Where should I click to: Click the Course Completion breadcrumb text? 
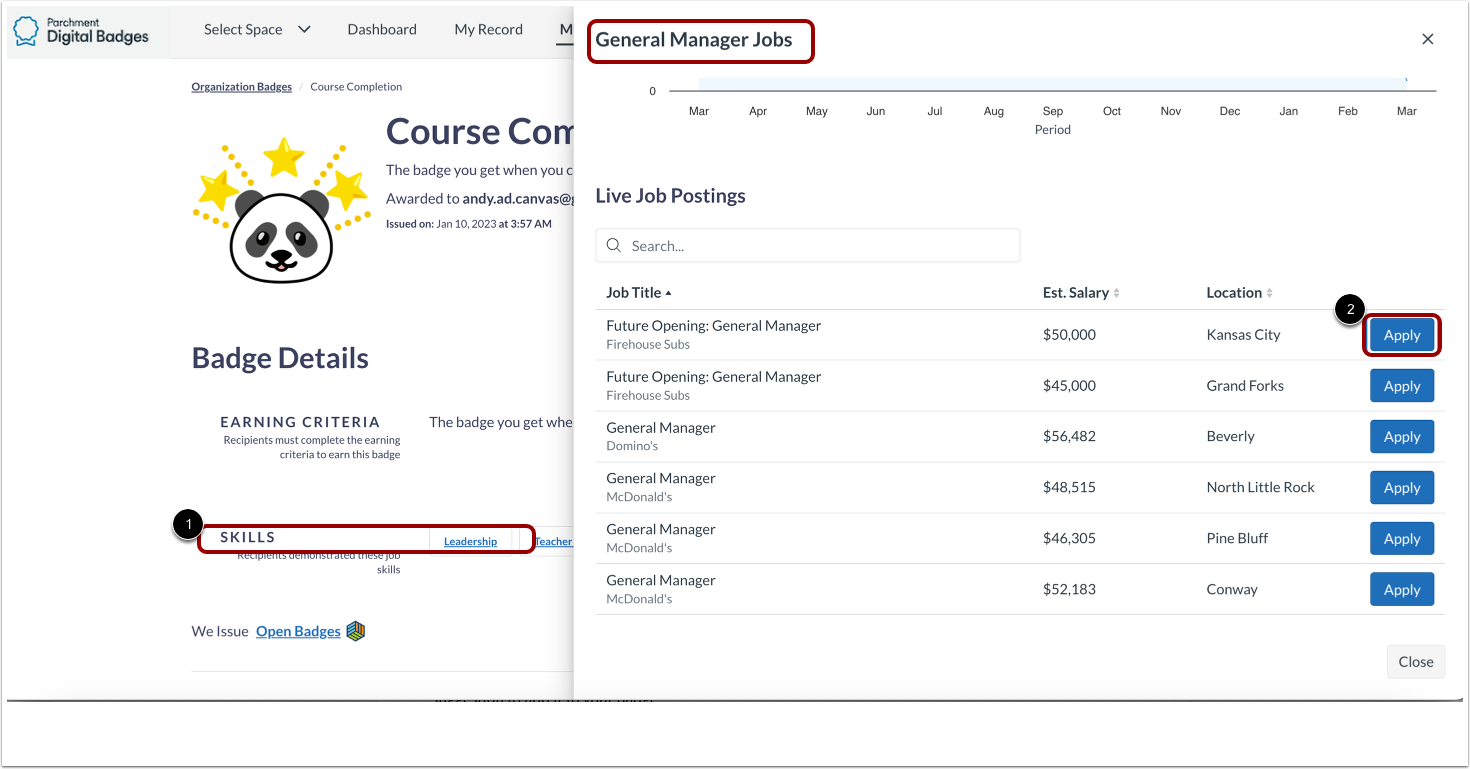pos(356,87)
